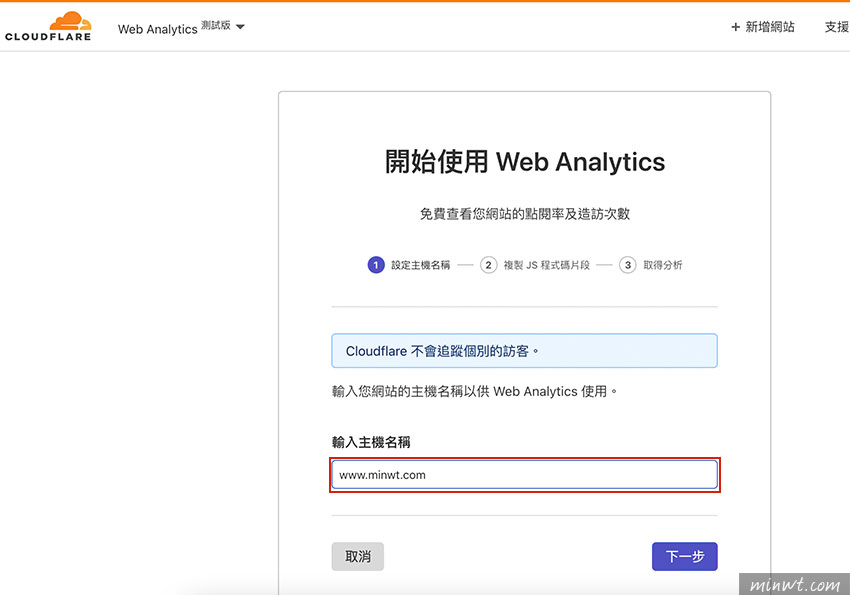This screenshot has width=850, height=595.
Task: Click the 測試版 beta badge
Action: pyautogui.click(x=216, y=25)
